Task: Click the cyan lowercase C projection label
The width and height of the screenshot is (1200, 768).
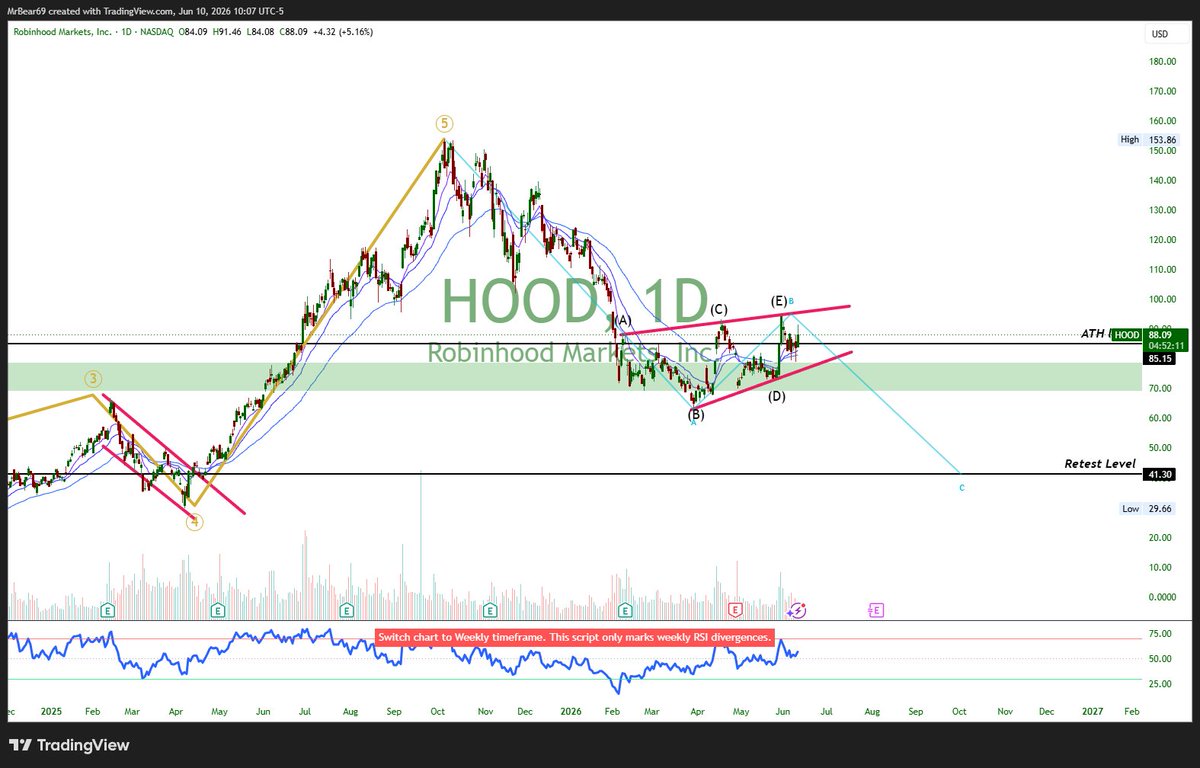Action: [962, 488]
